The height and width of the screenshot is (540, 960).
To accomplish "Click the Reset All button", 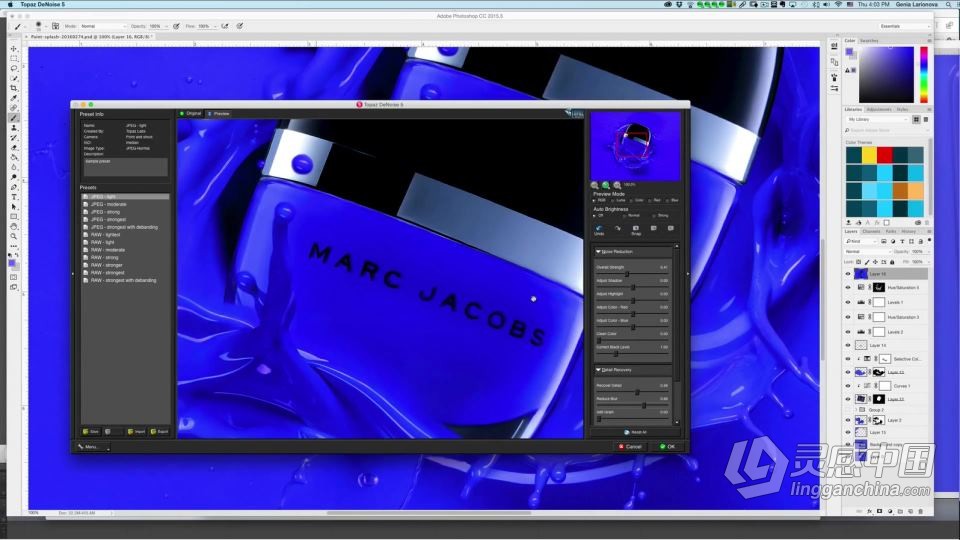I will (x=635, y=432).
